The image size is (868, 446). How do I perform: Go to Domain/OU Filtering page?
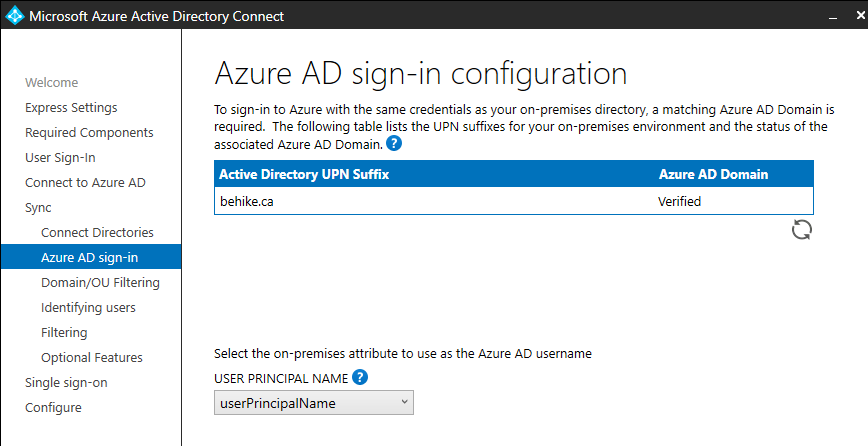(x=100, y=283)
